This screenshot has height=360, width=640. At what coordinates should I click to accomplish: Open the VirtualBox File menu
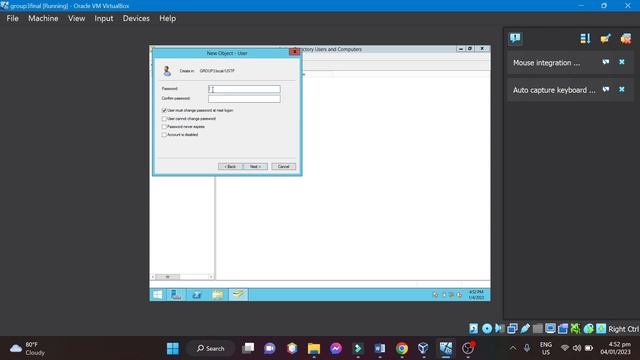(12, 18)
